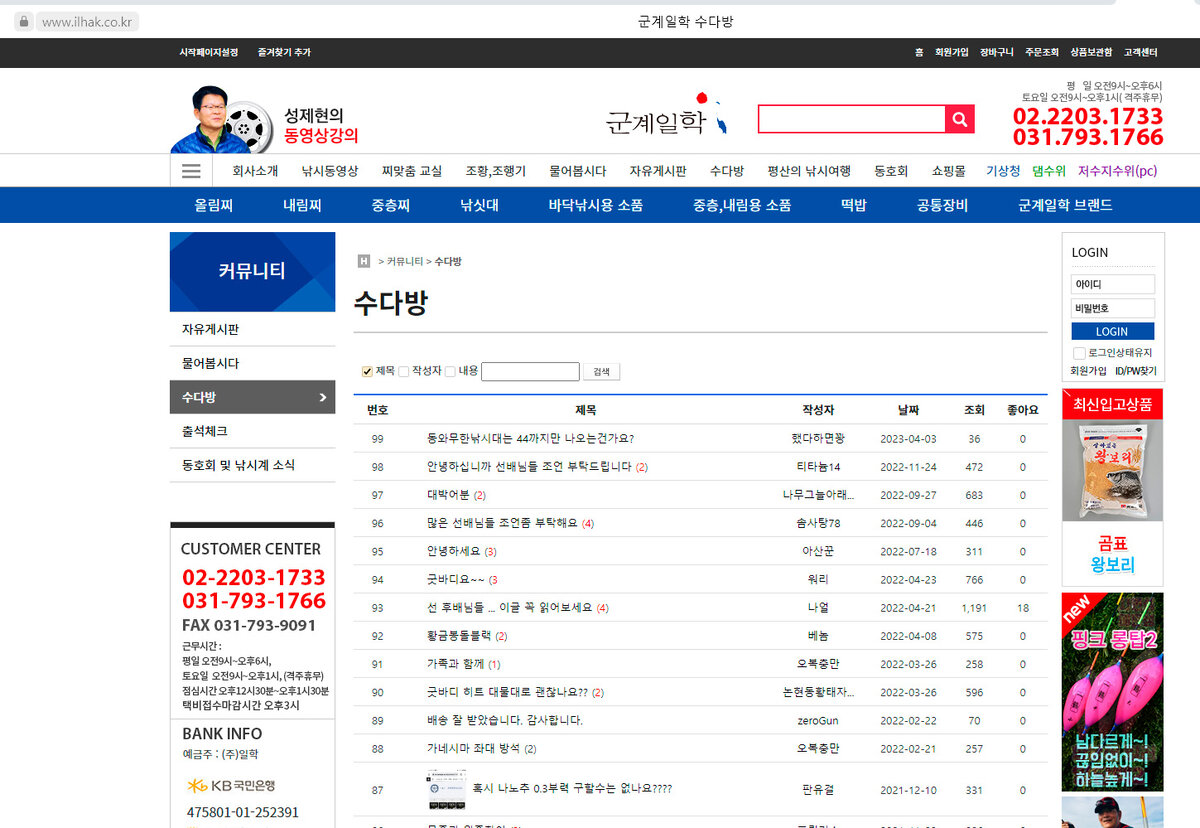The width and height of the screenshot is (1200, 828).
Task: Enable the 작성자 search checkbox
Action: [403, 371]
